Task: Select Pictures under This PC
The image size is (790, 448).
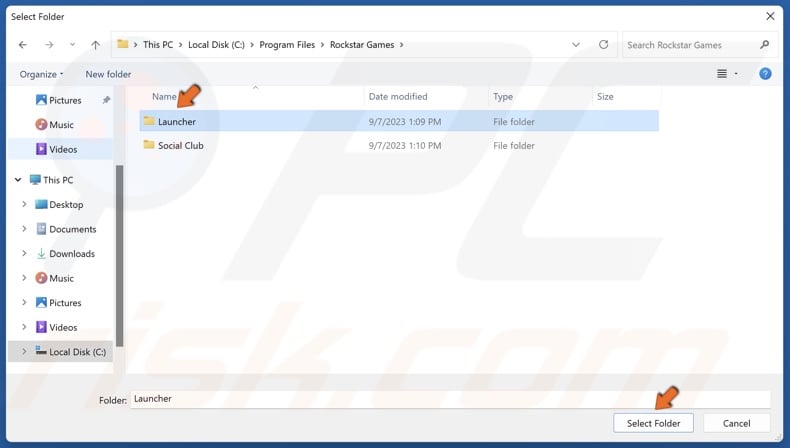Action: [x=65, y=303]
